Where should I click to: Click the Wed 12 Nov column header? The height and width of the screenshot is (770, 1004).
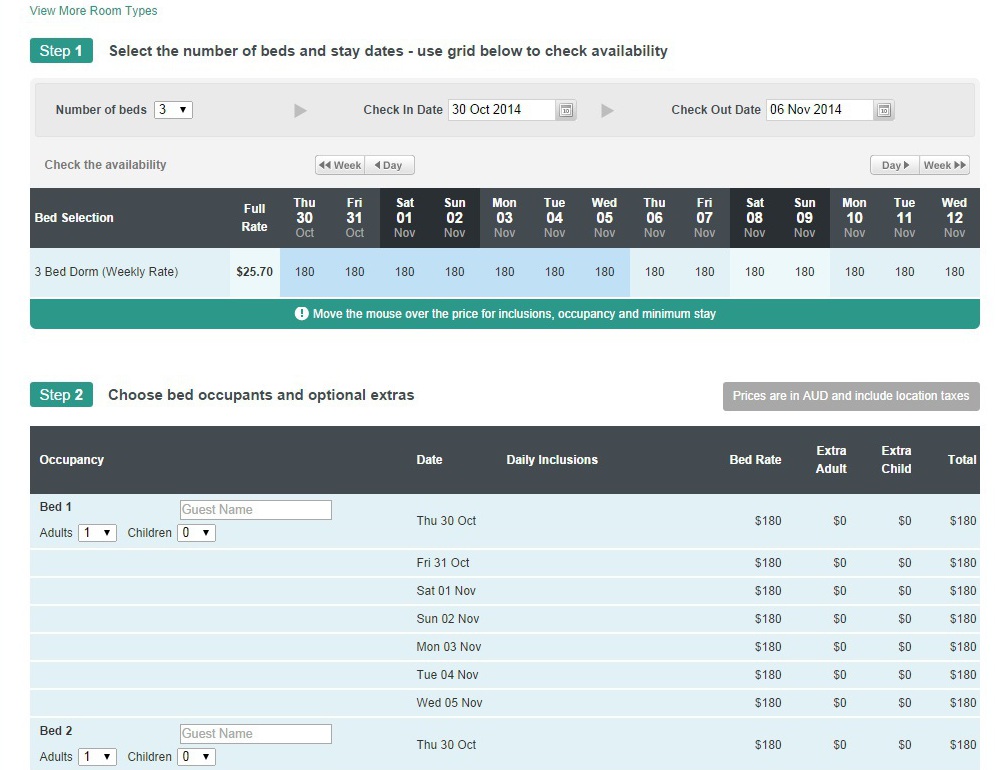[954, 218]
